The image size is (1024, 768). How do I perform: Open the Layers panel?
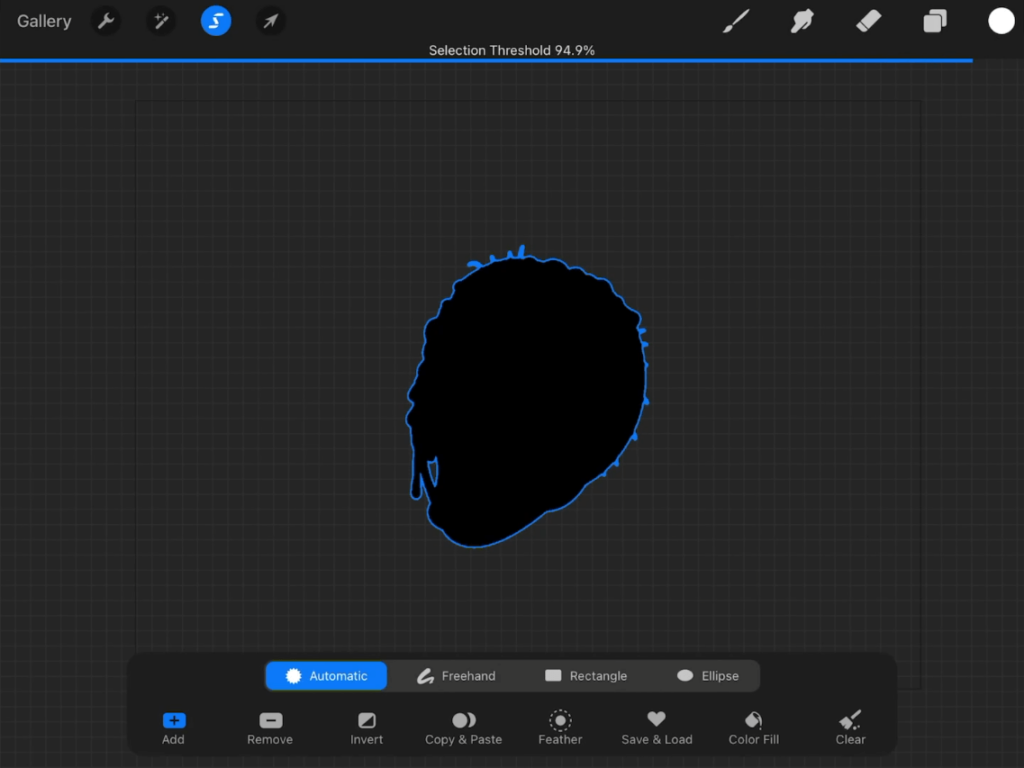point(934,20)
